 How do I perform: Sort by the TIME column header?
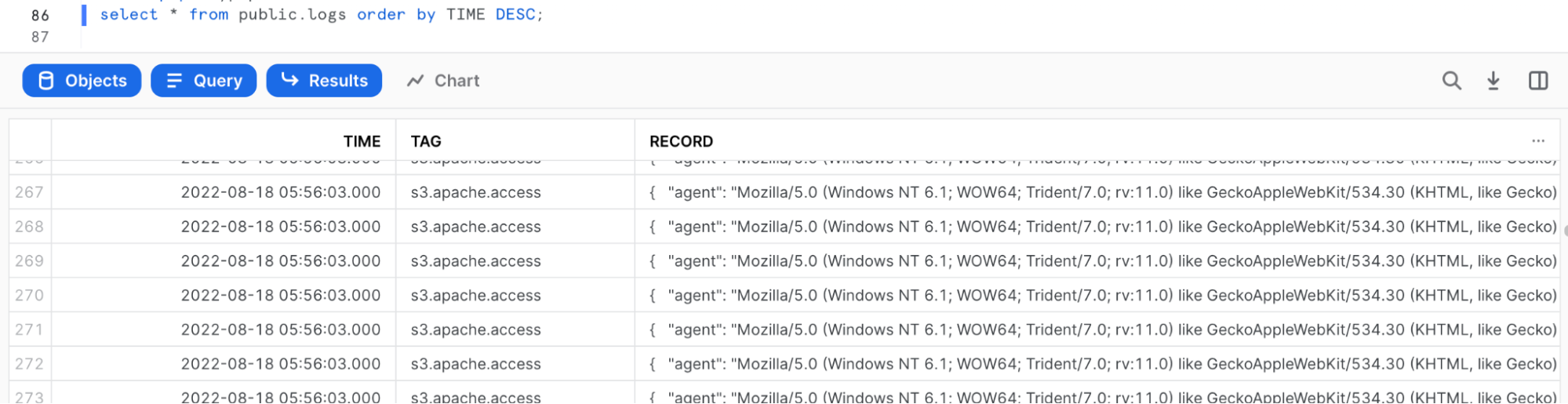(362, 141)
